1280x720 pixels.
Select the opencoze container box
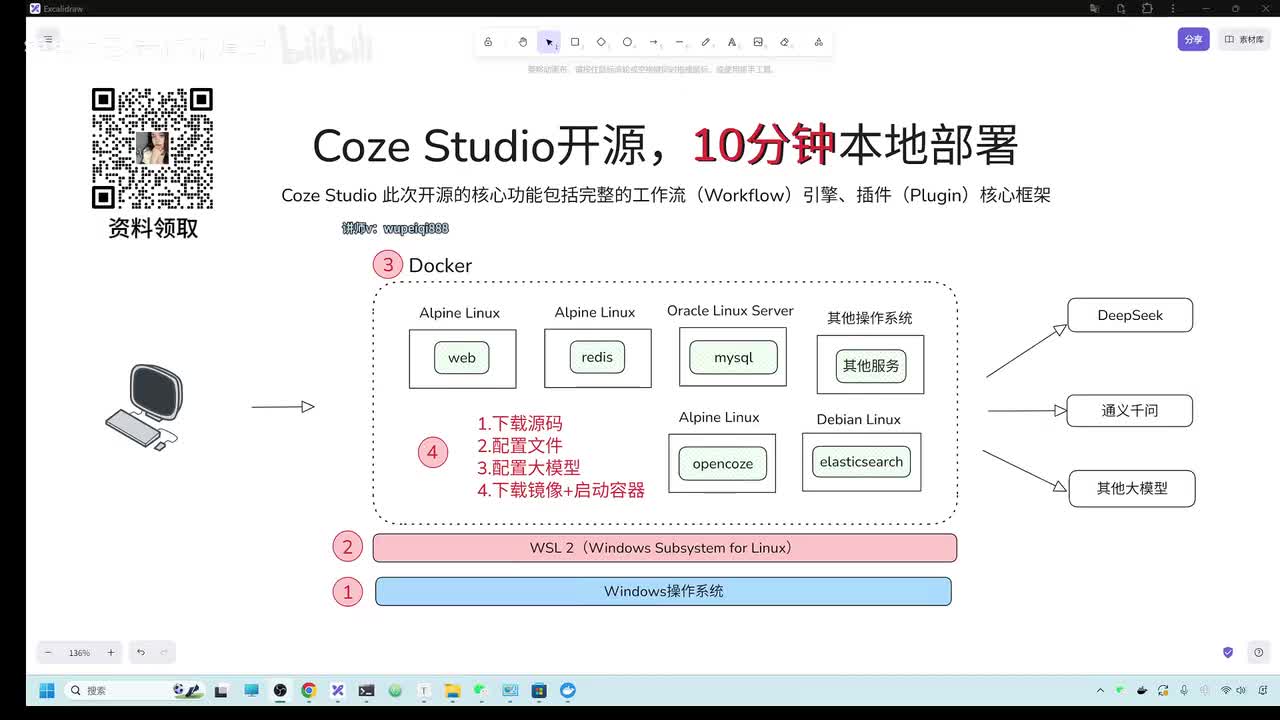(x=722, y=463)
